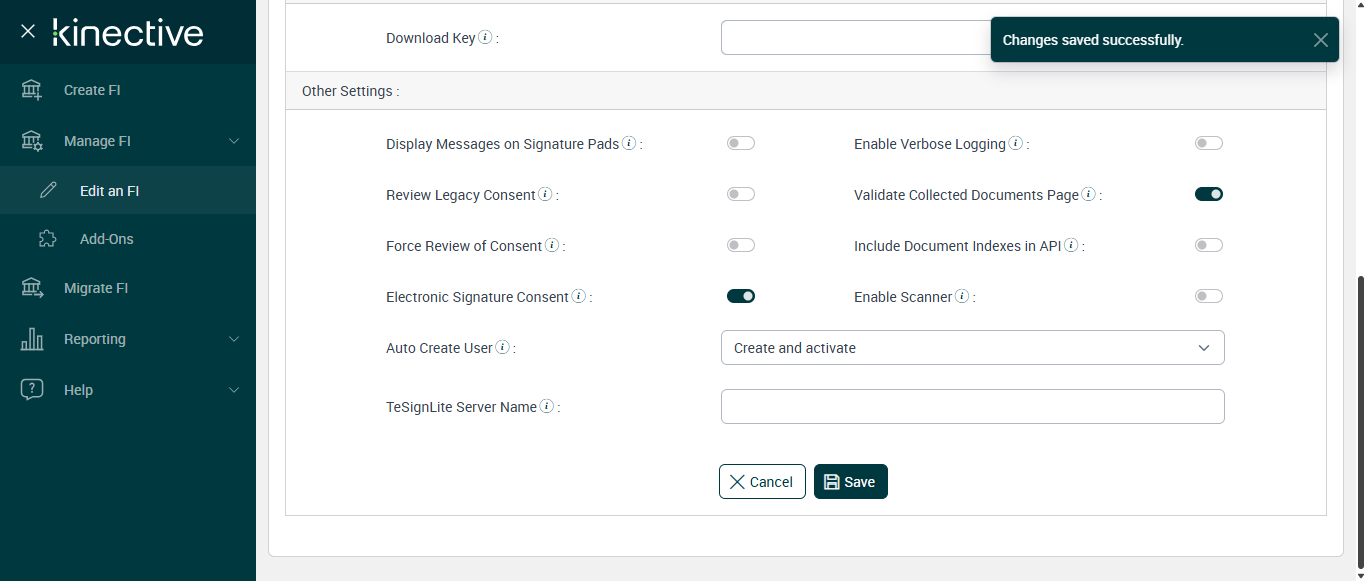Enable Verbose Logging switch

(1209, 143)
